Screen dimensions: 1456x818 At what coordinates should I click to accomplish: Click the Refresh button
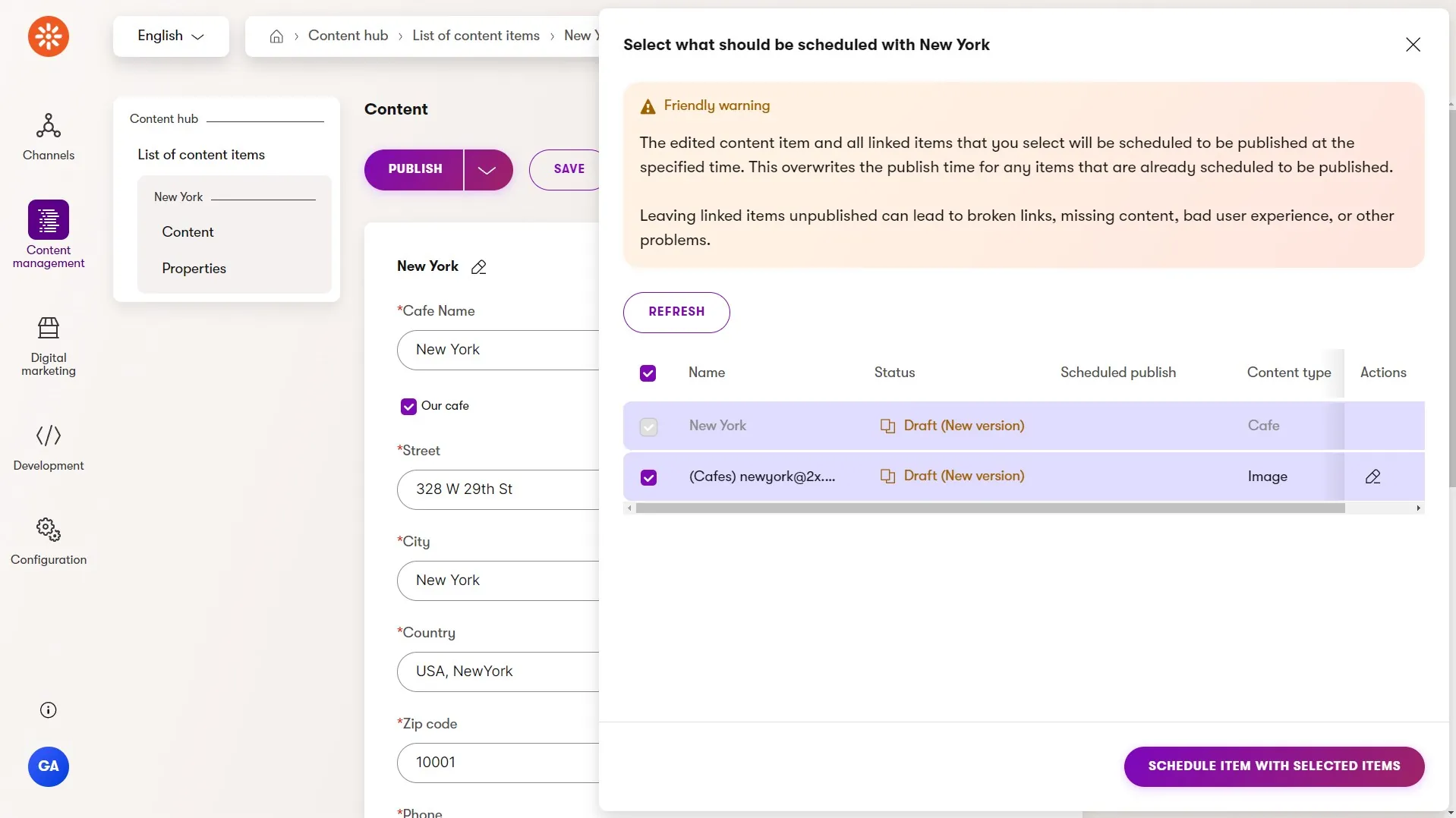676,312
